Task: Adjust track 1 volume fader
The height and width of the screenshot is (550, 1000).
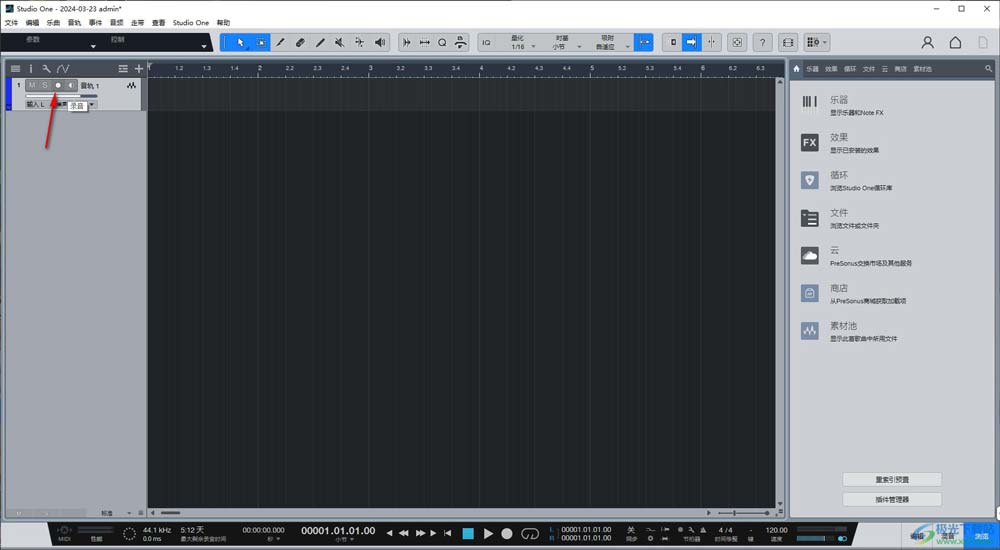Action: pos(61,96)
